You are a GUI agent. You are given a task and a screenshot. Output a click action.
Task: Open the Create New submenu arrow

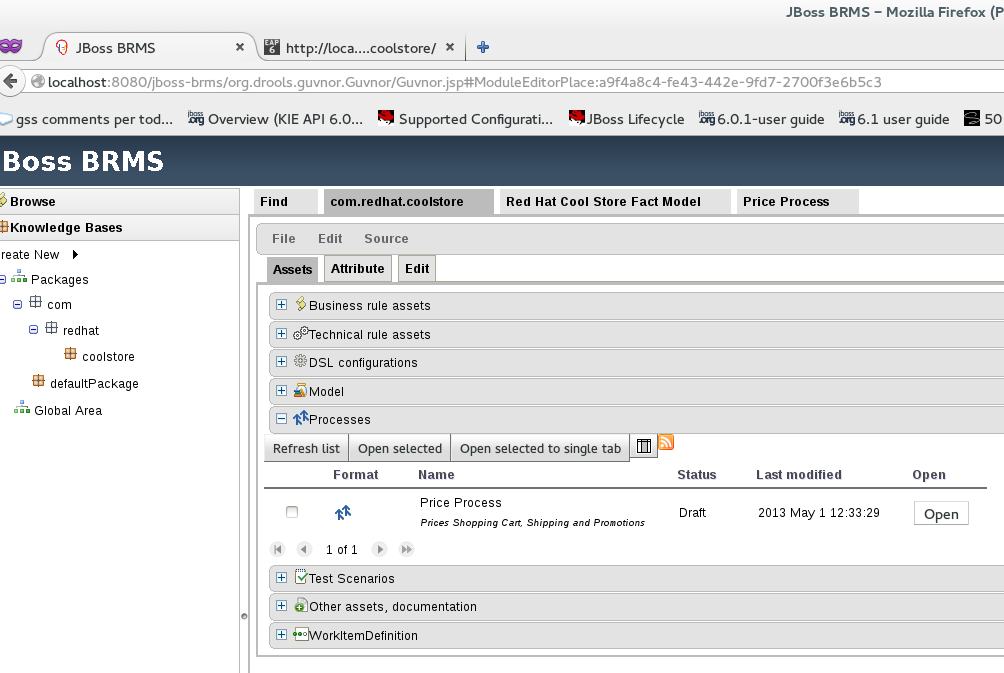75,254
